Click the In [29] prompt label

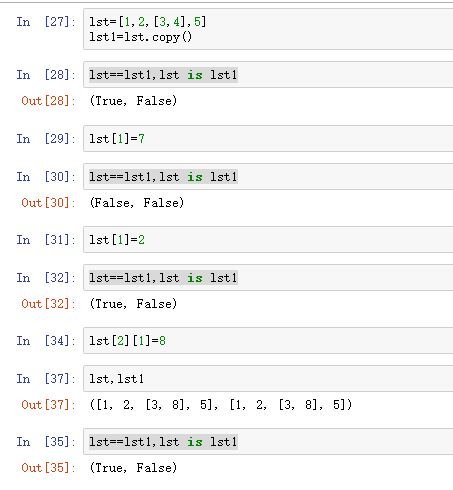click(x=46, y=139)
